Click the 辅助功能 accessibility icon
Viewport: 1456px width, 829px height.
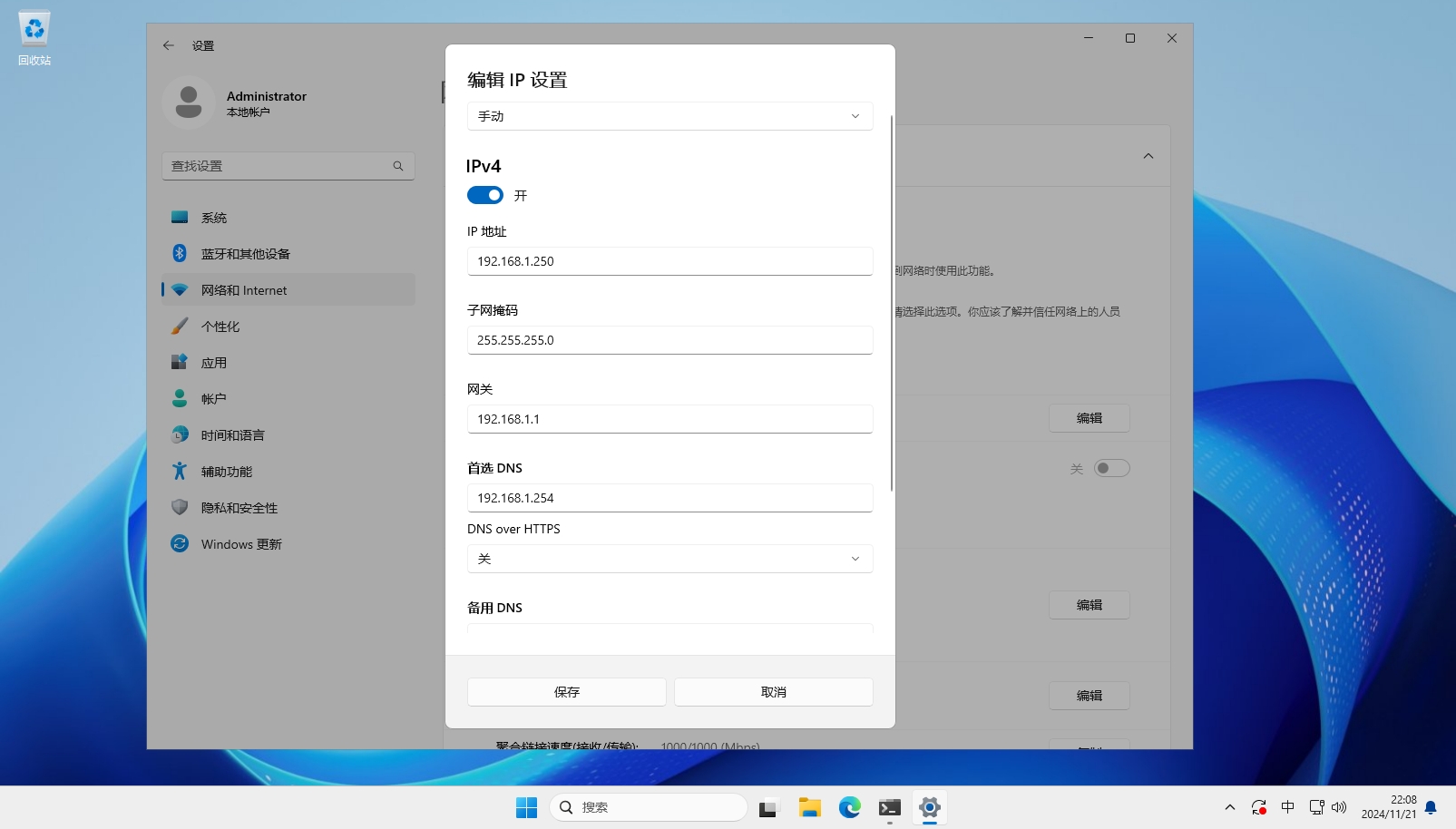pos(180,471)
